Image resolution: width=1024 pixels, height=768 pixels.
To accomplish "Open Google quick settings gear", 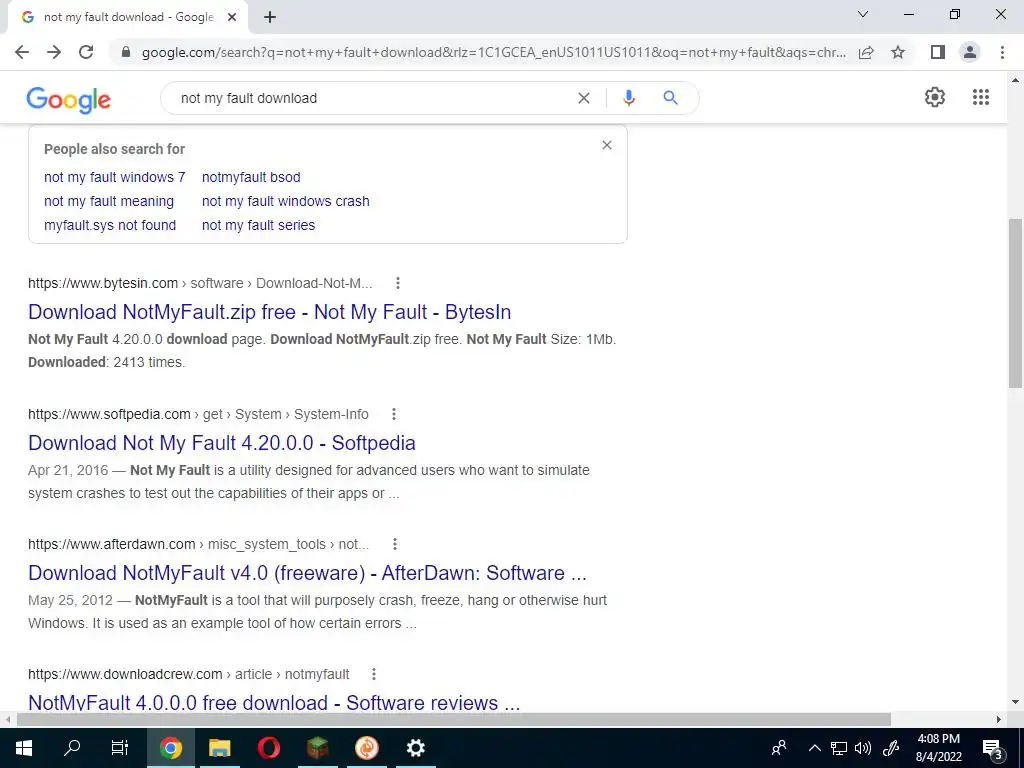I will (x=935, y=97).
